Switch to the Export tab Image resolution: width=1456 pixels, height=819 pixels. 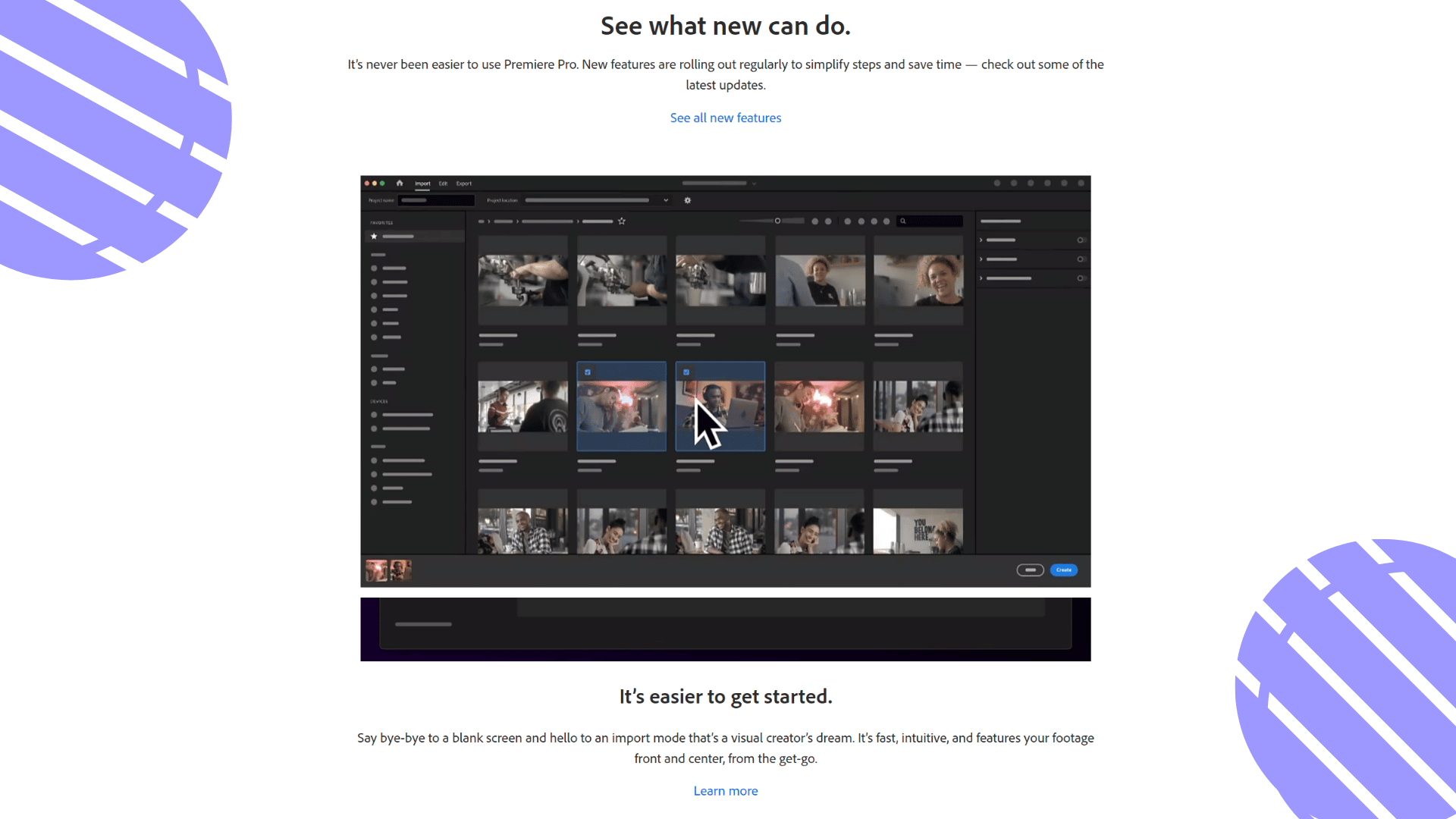(464, 184)
